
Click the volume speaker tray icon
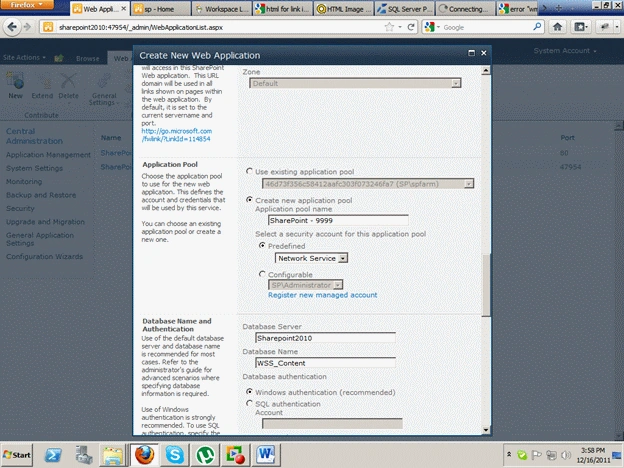566,454
